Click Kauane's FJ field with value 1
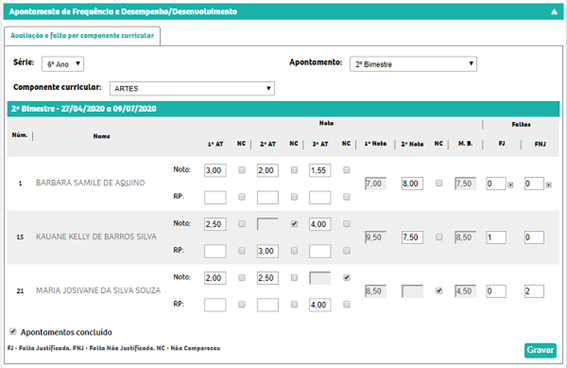This screenshot has width=567, height=368. click(496, 238)
